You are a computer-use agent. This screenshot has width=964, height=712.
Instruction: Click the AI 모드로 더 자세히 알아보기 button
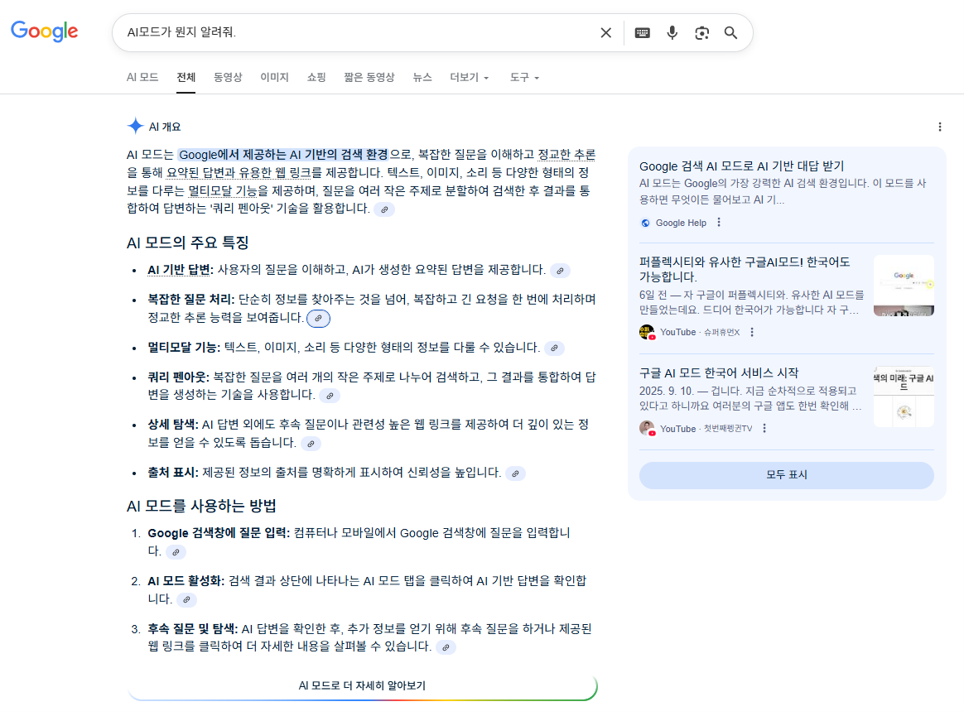click(362, 686)
